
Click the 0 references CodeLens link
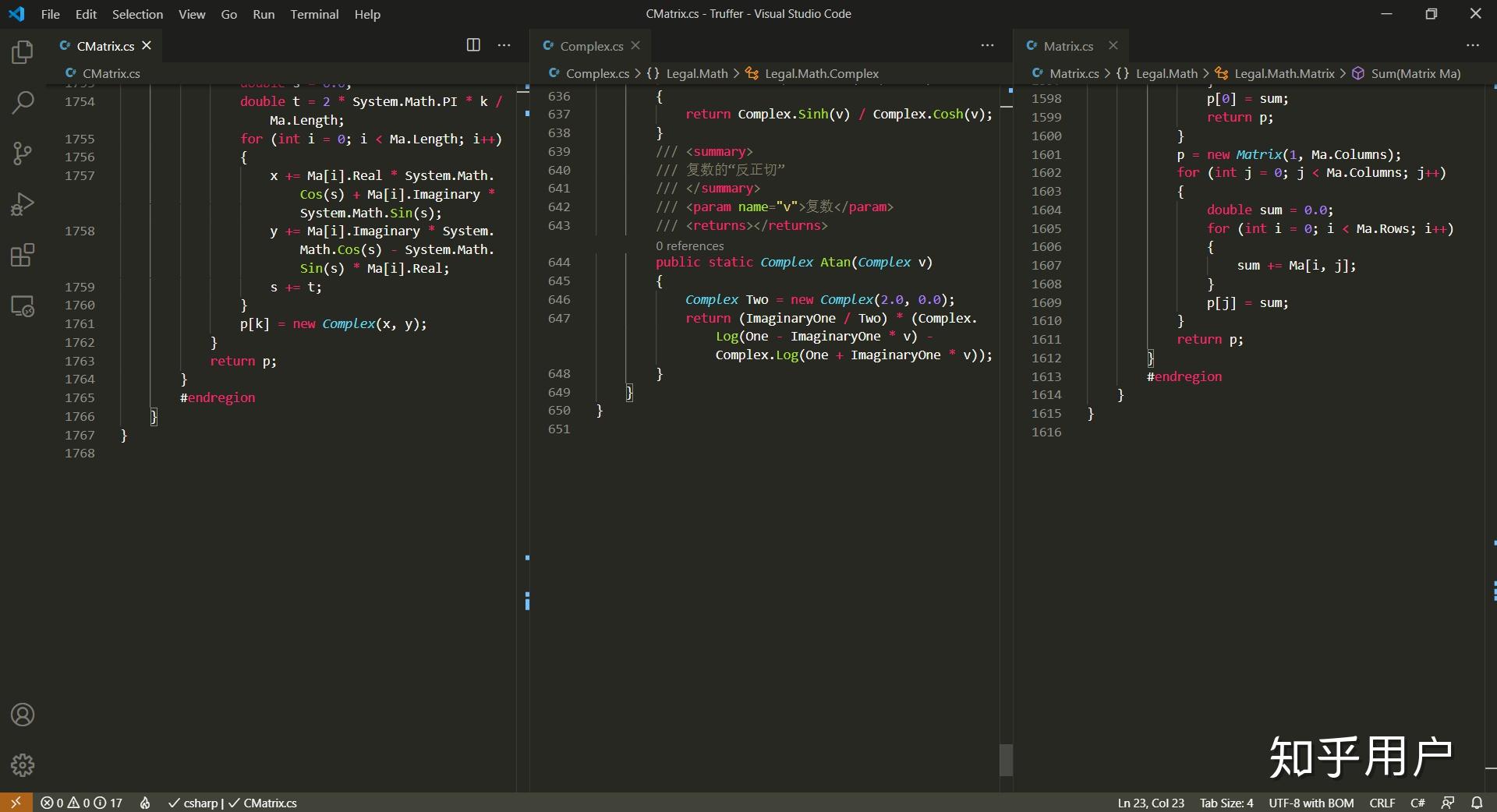coord(689,245)
